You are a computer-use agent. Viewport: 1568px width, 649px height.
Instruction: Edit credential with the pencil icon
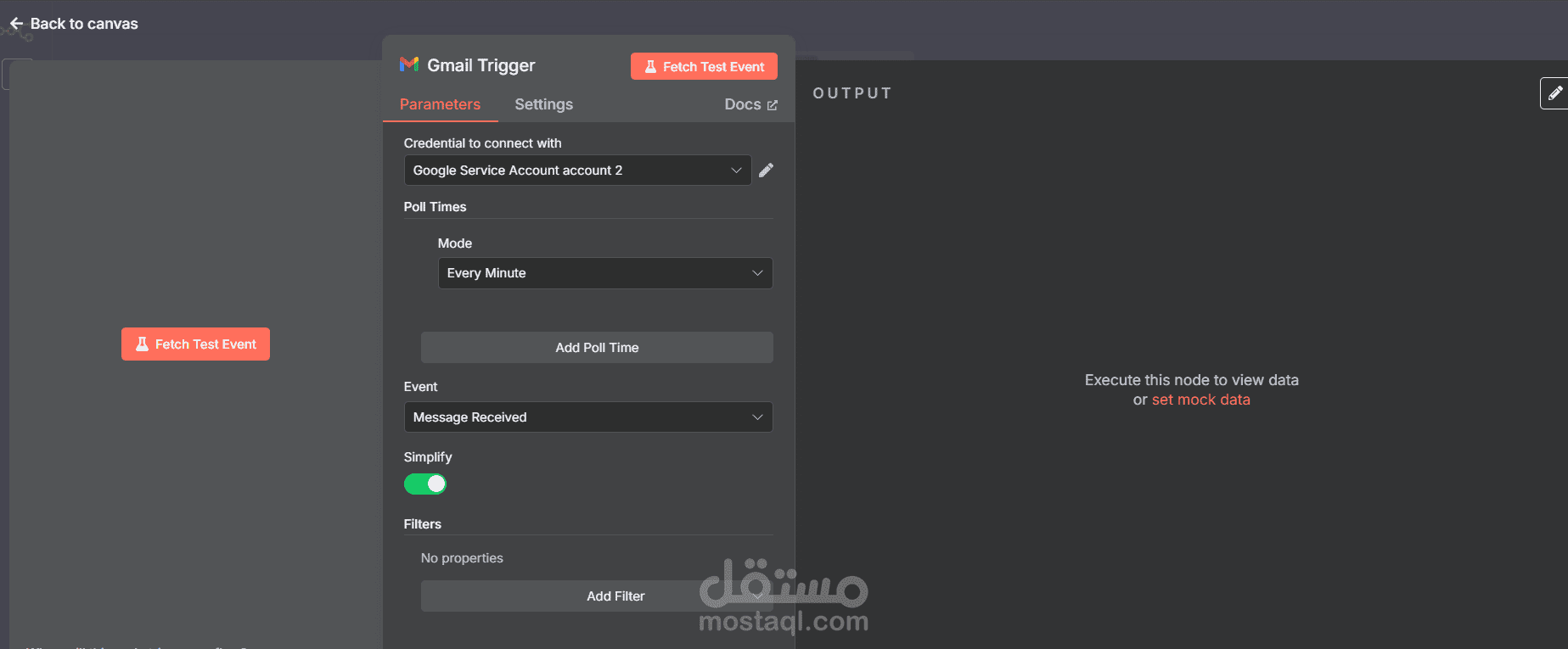coord(766,171)
